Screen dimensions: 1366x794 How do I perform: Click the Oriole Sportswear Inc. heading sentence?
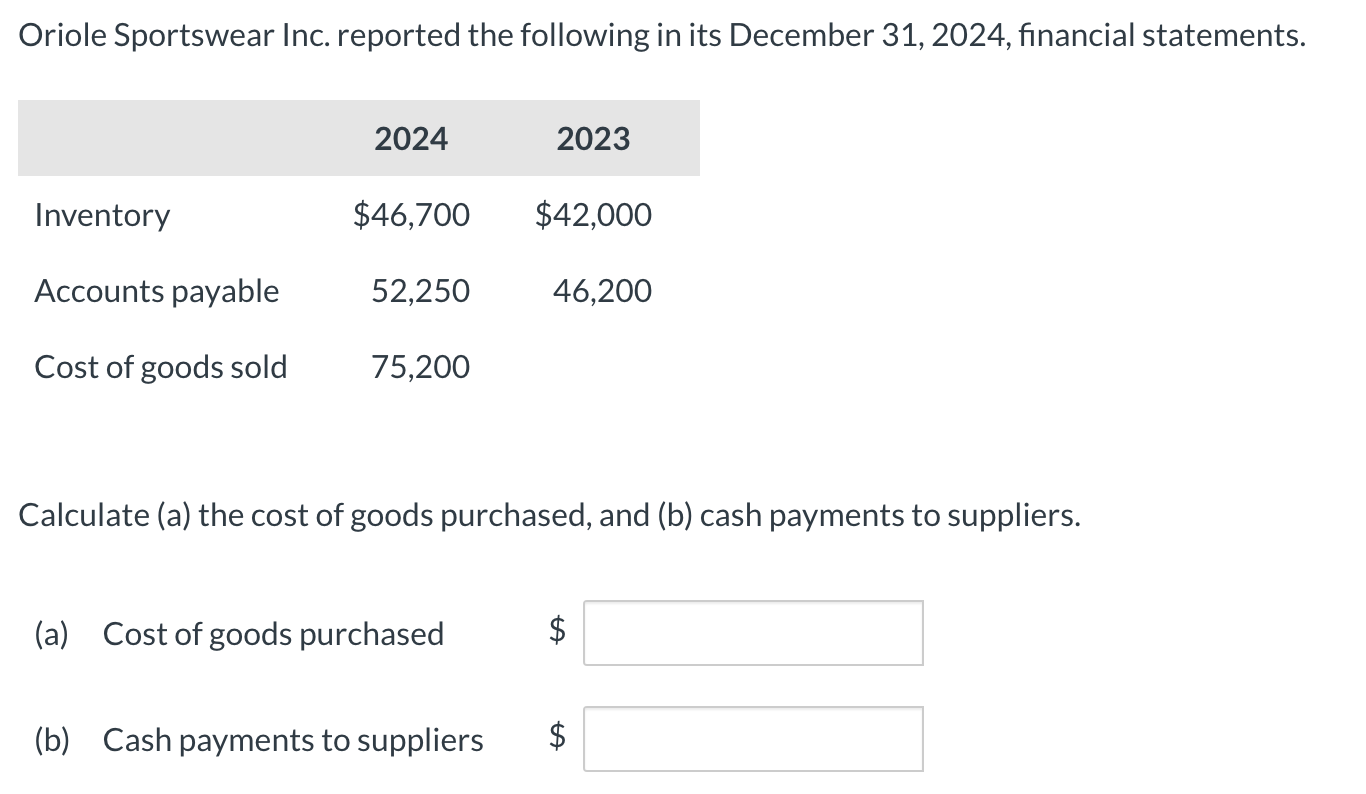click(x=663, y=36)
